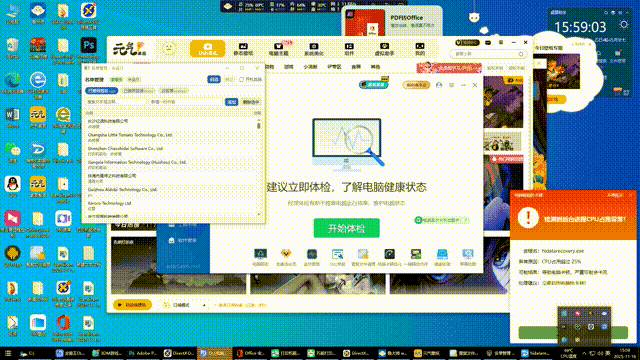The width and height of the screenshot is (640, 360).
Task: Click the 删除选中 button in the list manager window
Action: [x=251, y=102]
